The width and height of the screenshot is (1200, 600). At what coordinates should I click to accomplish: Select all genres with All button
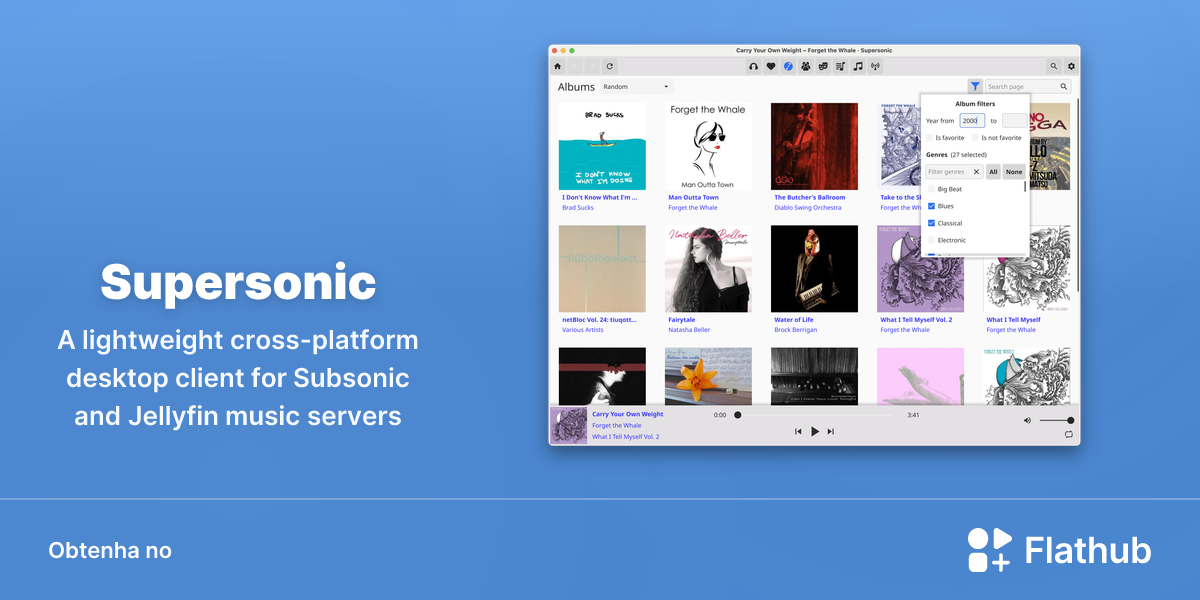point(993,172)
